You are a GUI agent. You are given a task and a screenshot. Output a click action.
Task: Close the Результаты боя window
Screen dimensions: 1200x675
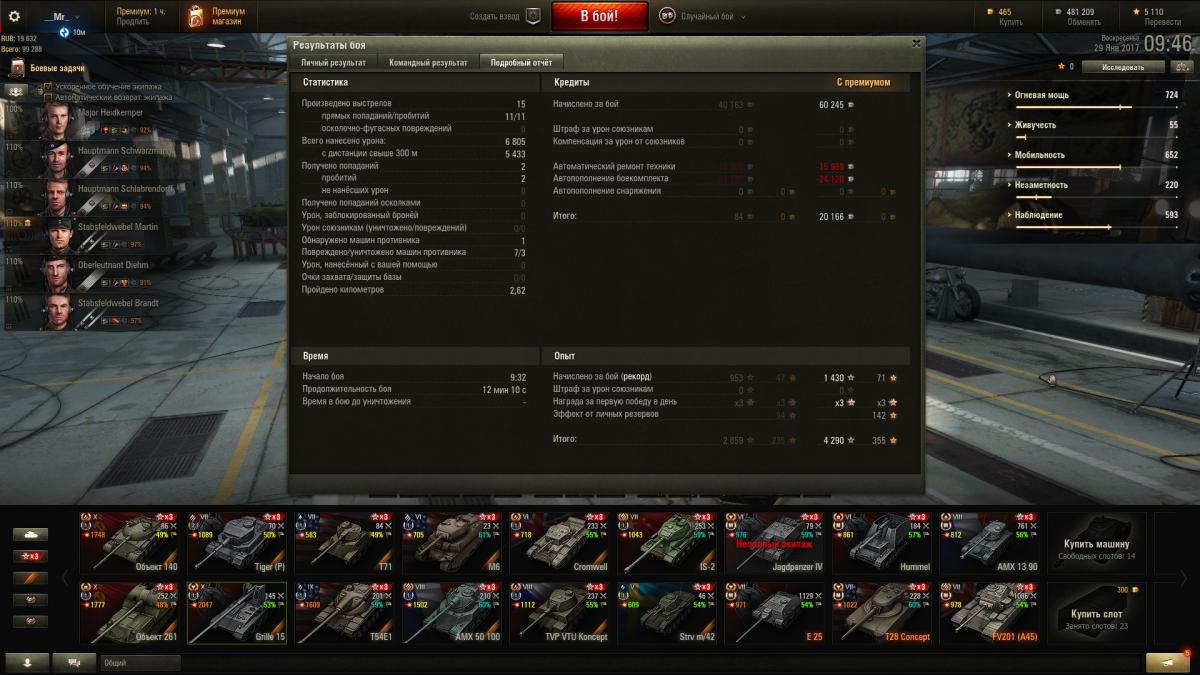click(x=916, y=44)
